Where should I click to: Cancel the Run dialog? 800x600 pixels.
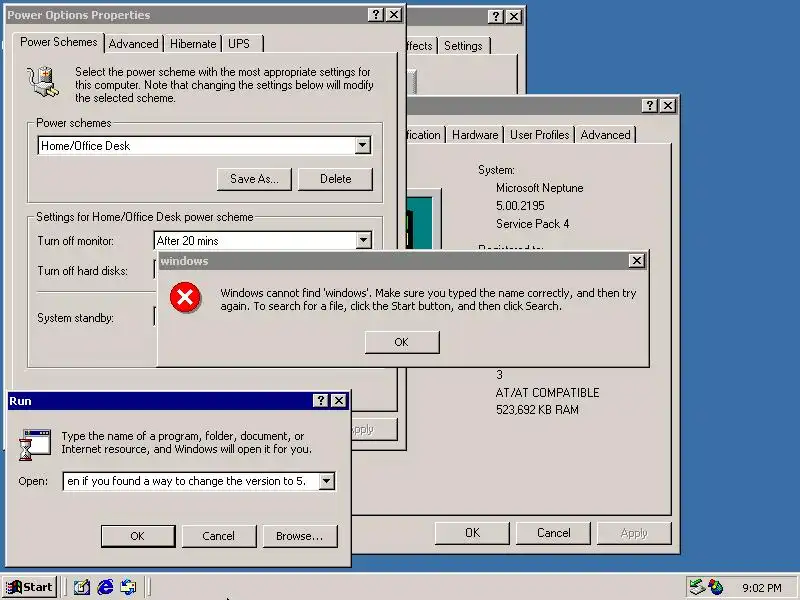pyautogui.click(x=218, y=536)
